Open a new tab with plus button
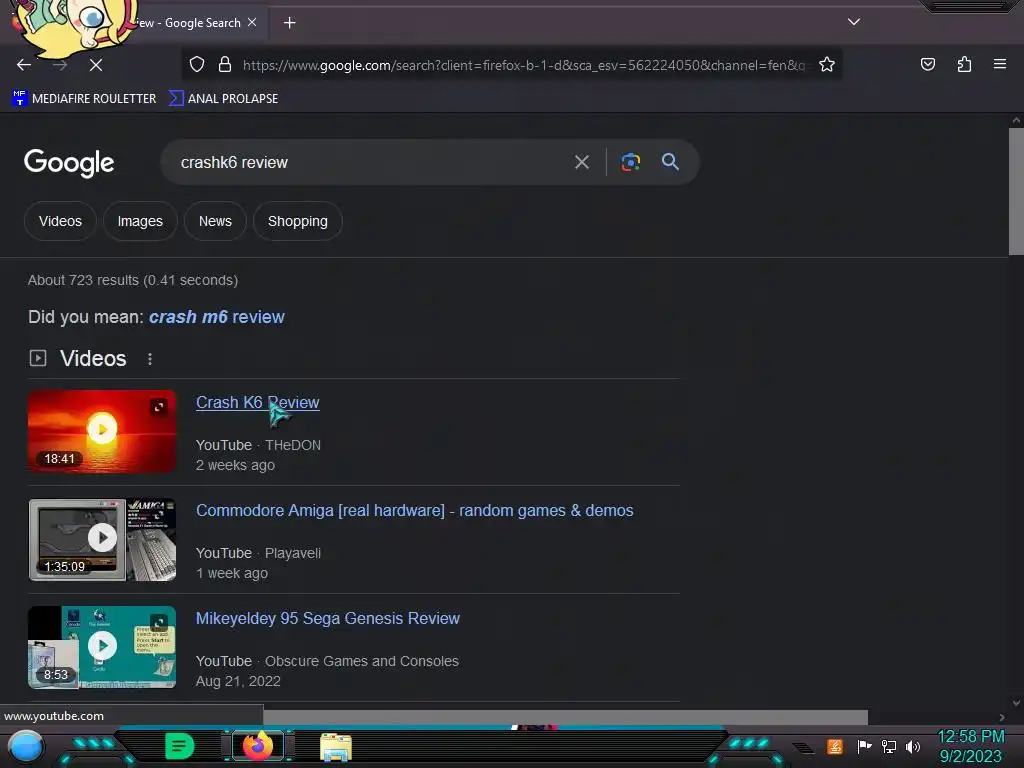This screenshot has width=1024, height=768. (289, 23)
